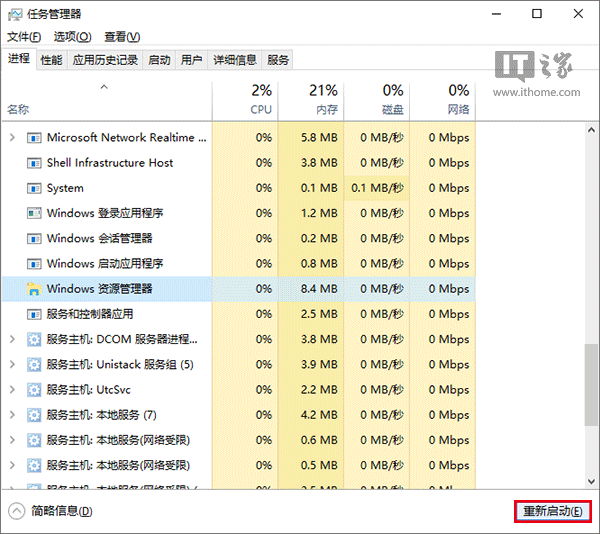Viewport: 600px width, 534px height.
Task: Sort by the 内存 column header
Action: point(311,100)
